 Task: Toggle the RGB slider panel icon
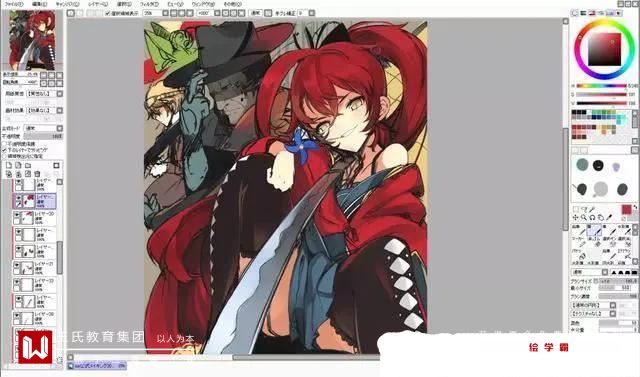pyautogui.click(x=584, y=13)
